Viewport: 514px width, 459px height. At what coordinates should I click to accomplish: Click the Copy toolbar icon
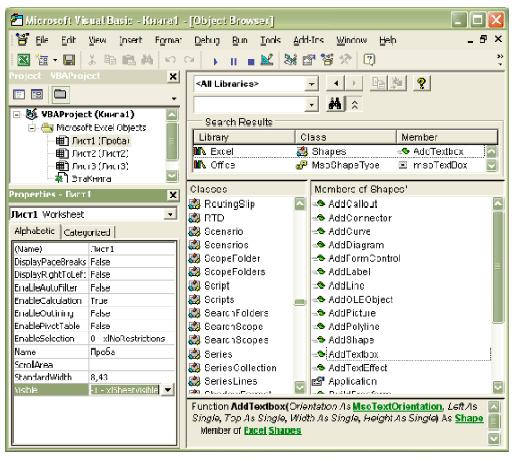[x=110, y=60]
